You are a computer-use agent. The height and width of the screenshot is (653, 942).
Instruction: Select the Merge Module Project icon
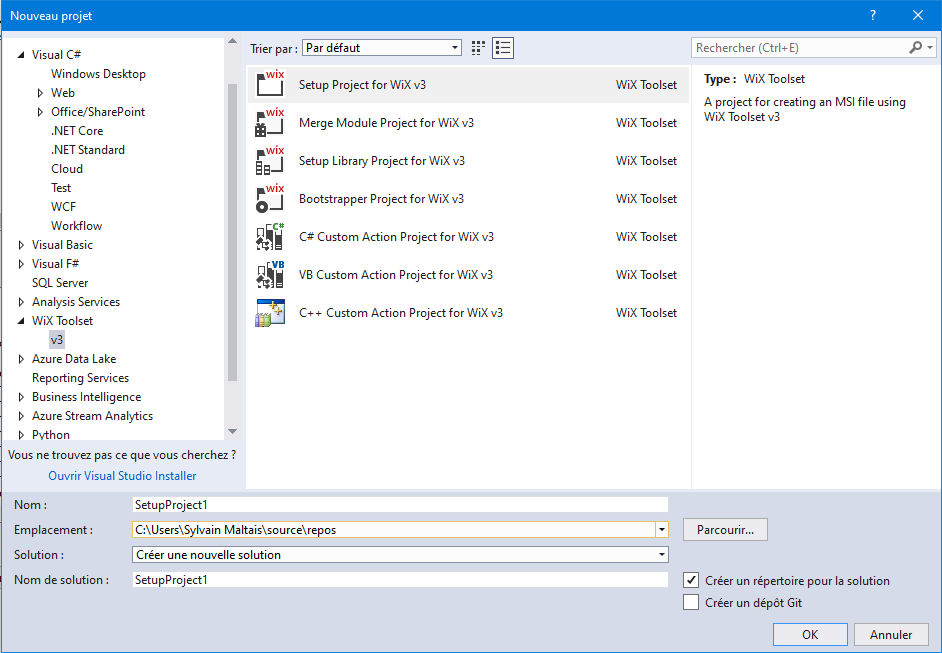click(270, 123)
